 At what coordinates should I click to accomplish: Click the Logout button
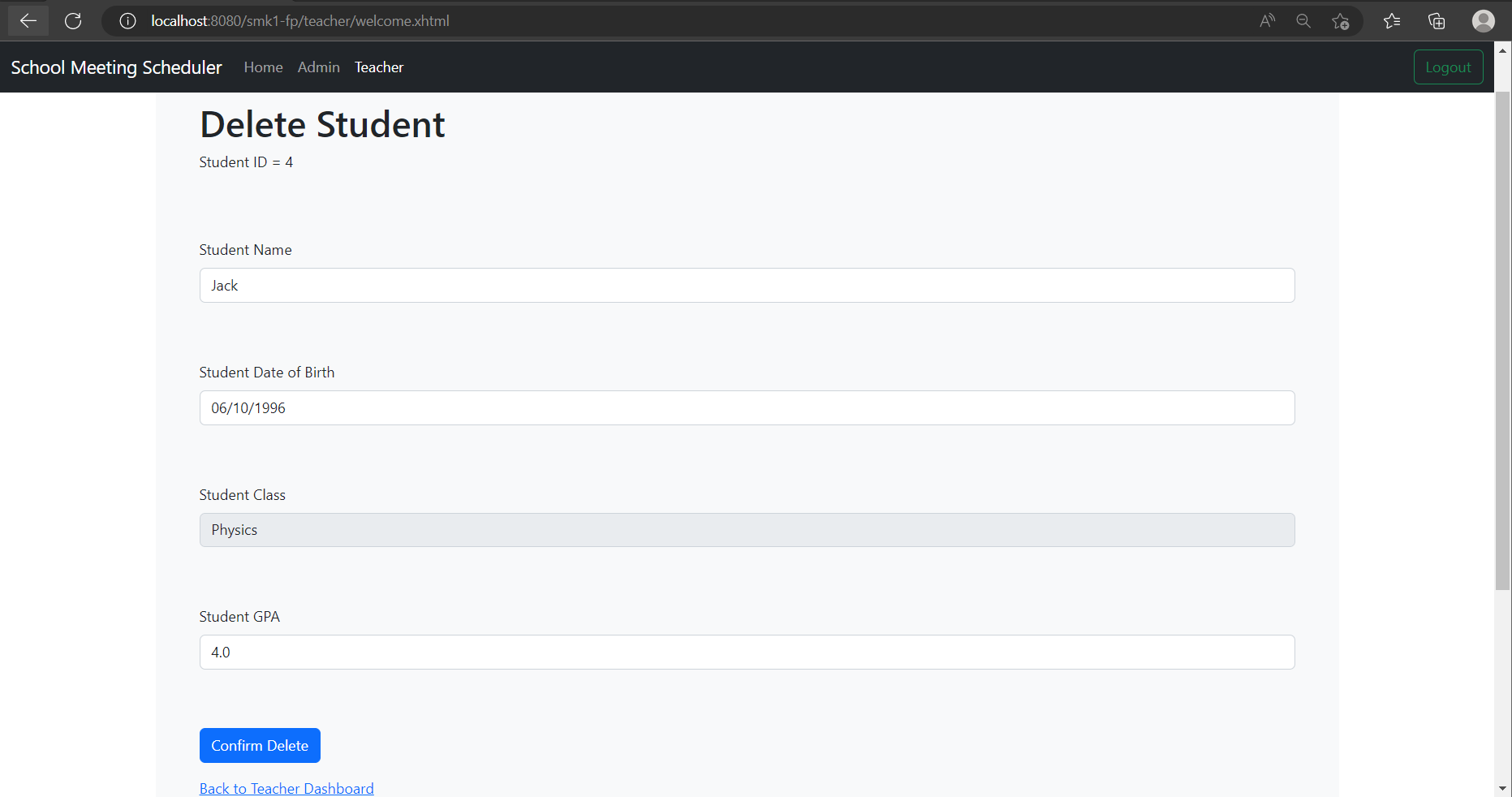[1448, 67]
